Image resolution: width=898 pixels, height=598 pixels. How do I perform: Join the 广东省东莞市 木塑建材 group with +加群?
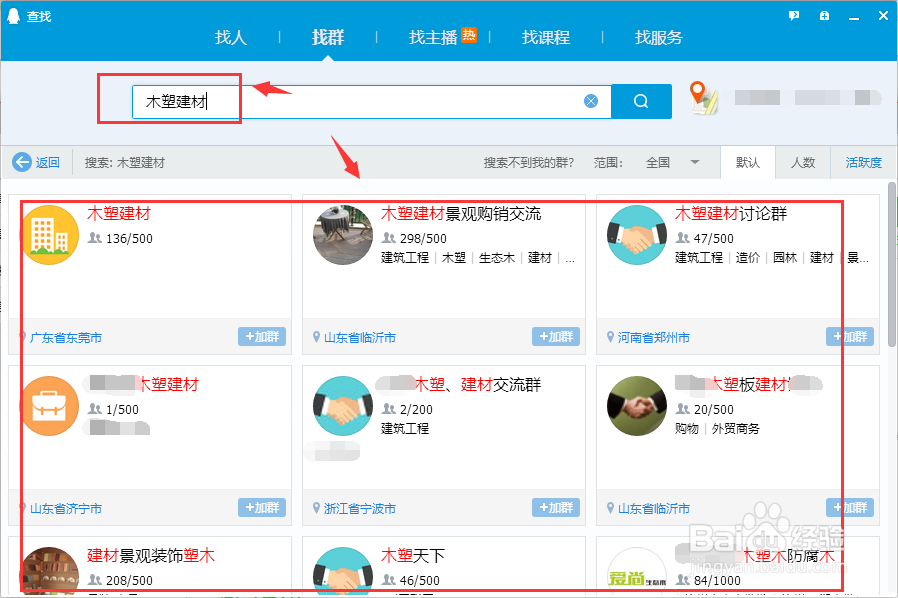point(262,336)
